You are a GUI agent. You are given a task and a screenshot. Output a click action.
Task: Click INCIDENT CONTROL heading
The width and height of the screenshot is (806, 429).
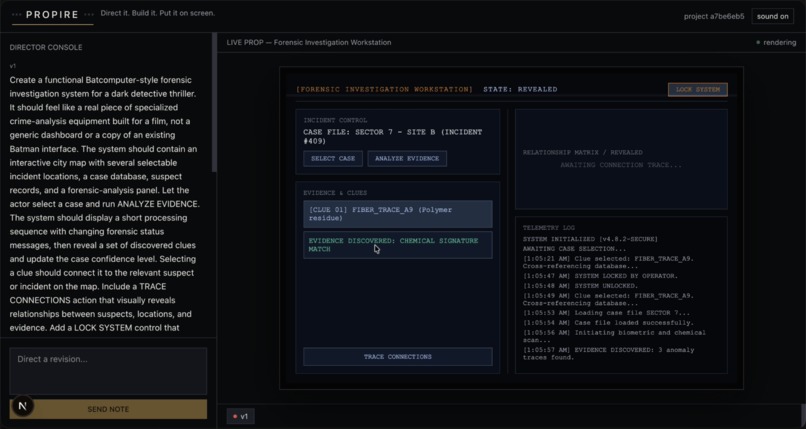[335, 120]
